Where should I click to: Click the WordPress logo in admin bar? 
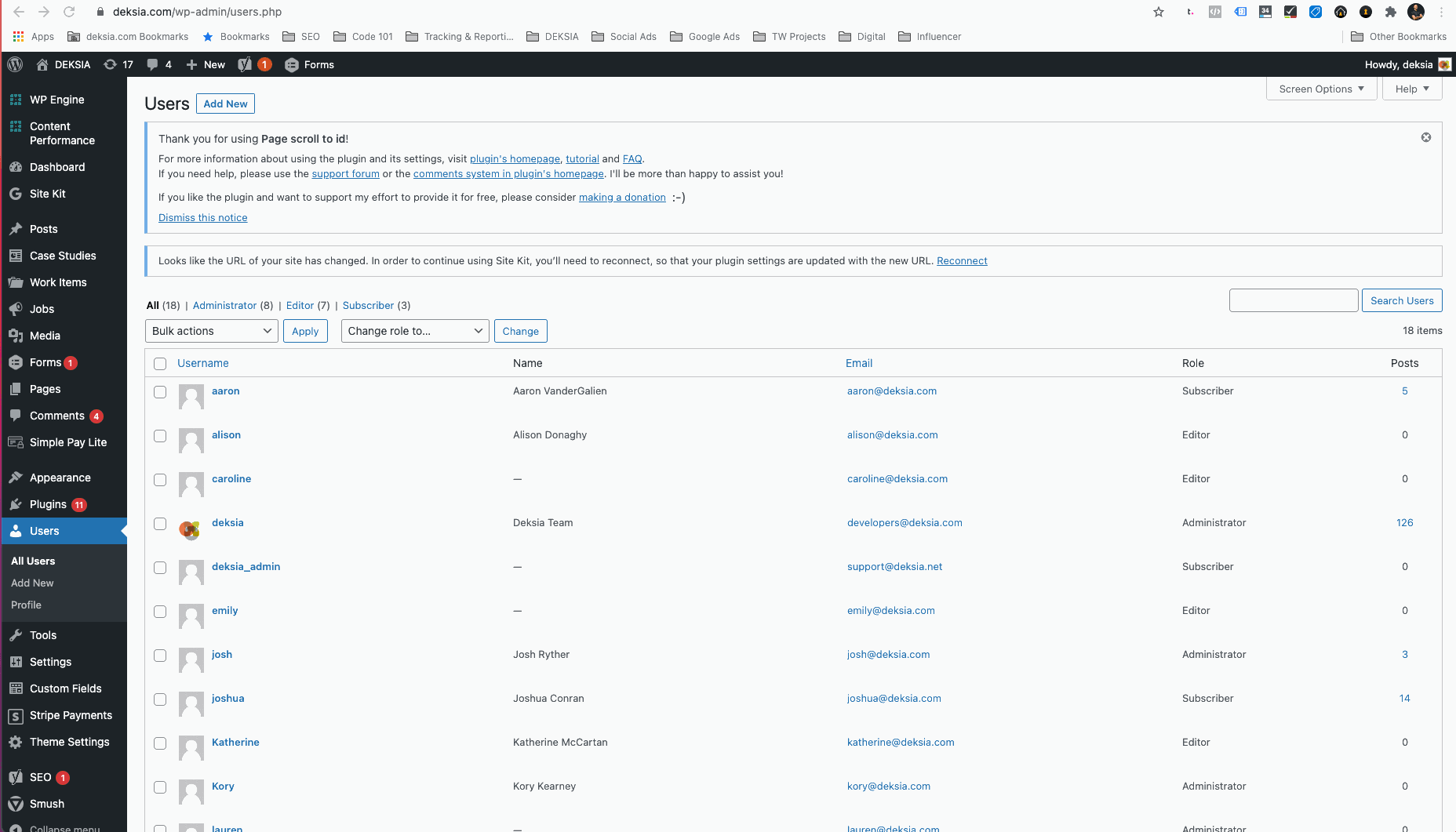point(15,64)
